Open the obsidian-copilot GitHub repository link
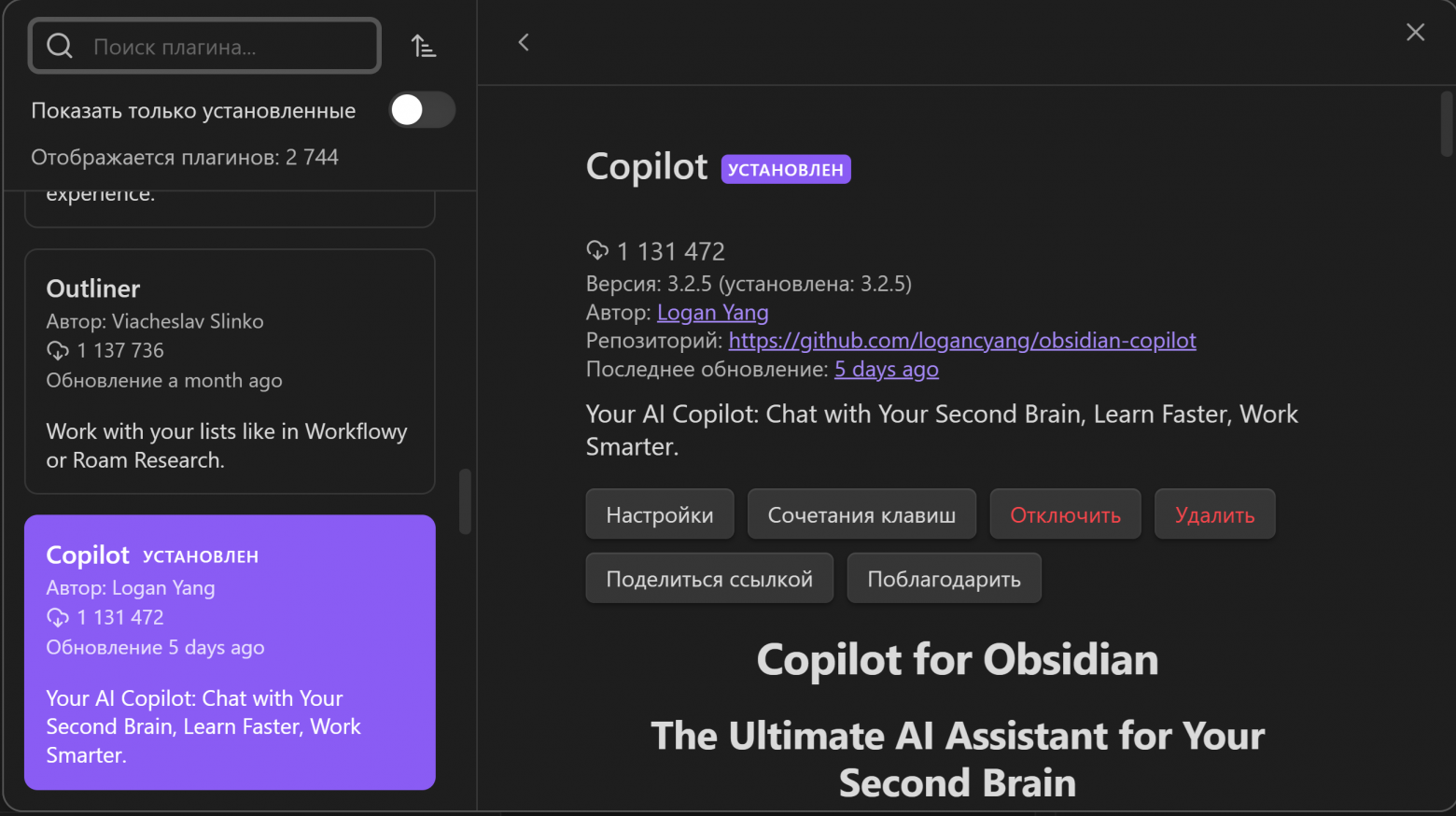Image resolution: width=1456 pixels, height=816 pixels. (962, 340)
